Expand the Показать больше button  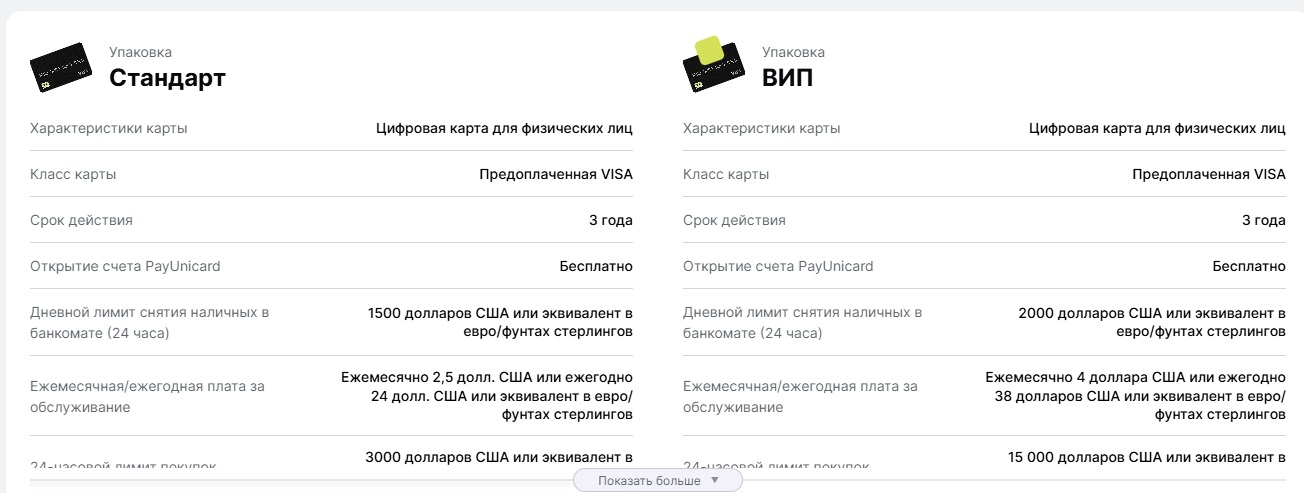tap(658, 481)
